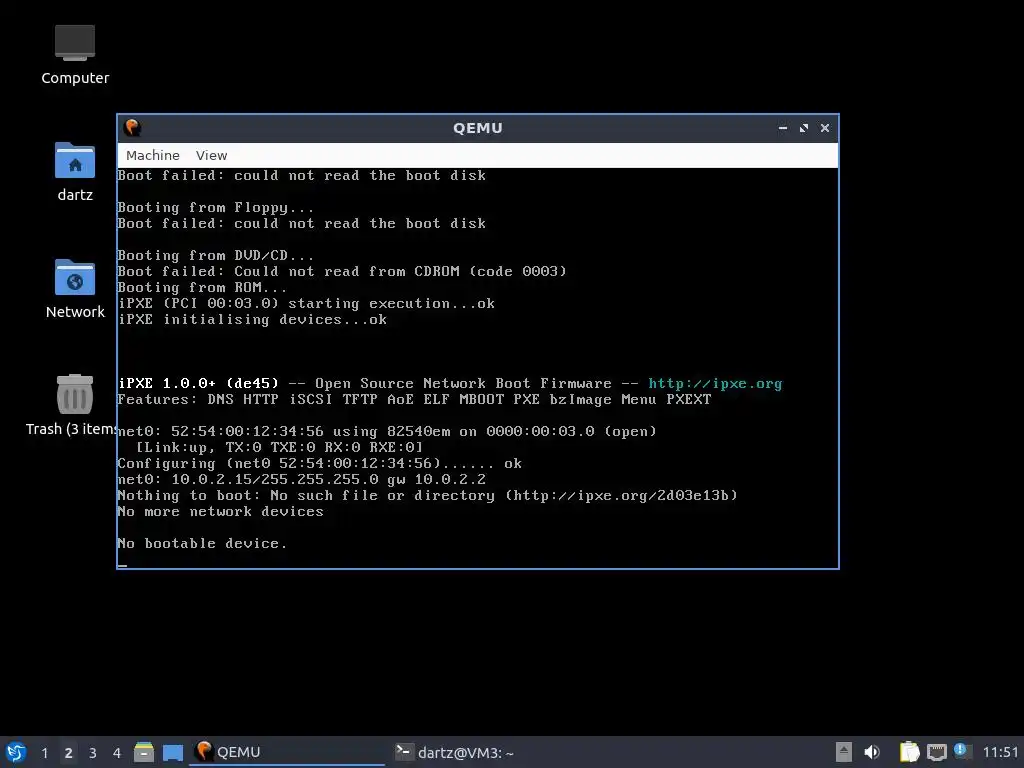Click the '[Link:up, TX:0 TXE:0' status line
This screenshot has width=1024, height=768.
tap(279, 447)
